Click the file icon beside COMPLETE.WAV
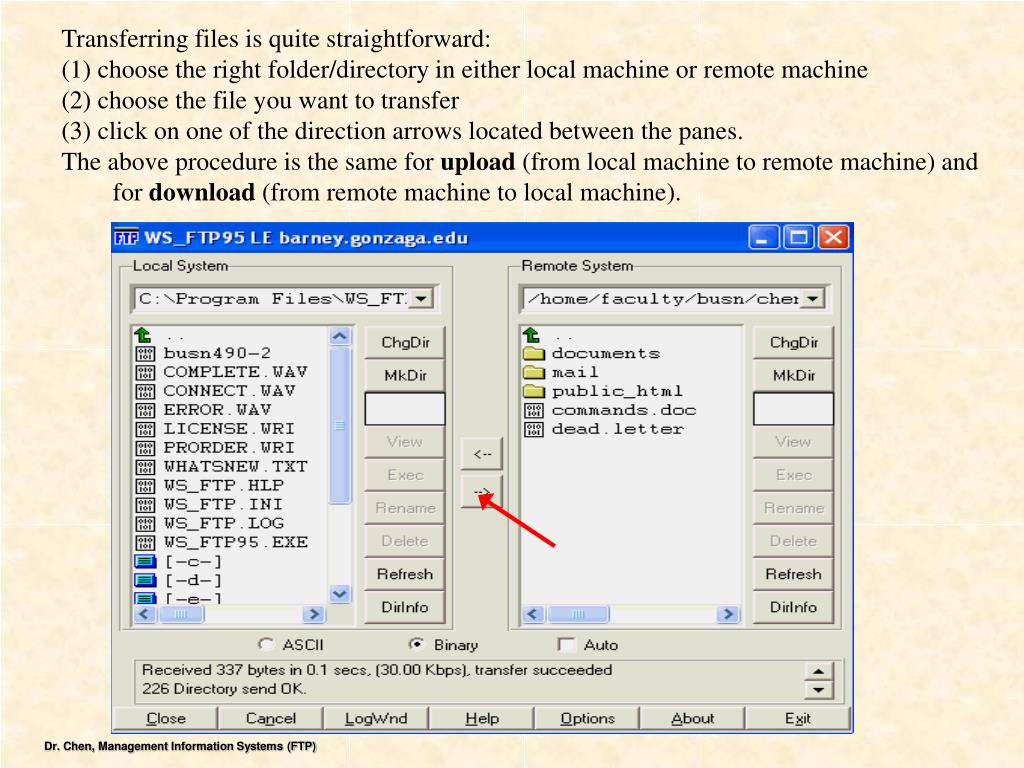The height and width of the screenshot is (768, 1024). pyautogui.click(x=145, y=373)
